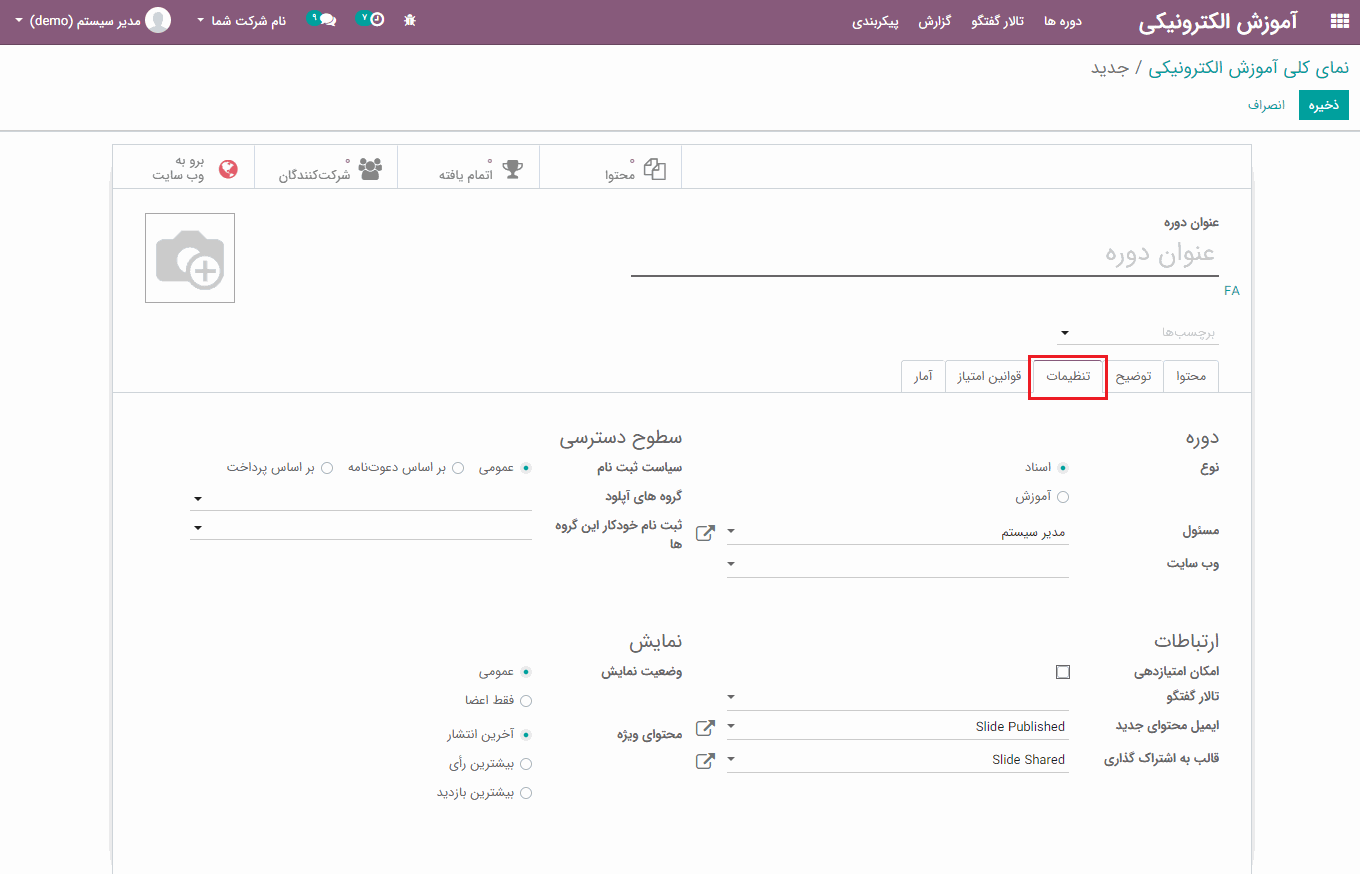Screen dimensions: 1360x874
Task: Open the apps grid menu icon
Action: click(x=1339, y=21)
